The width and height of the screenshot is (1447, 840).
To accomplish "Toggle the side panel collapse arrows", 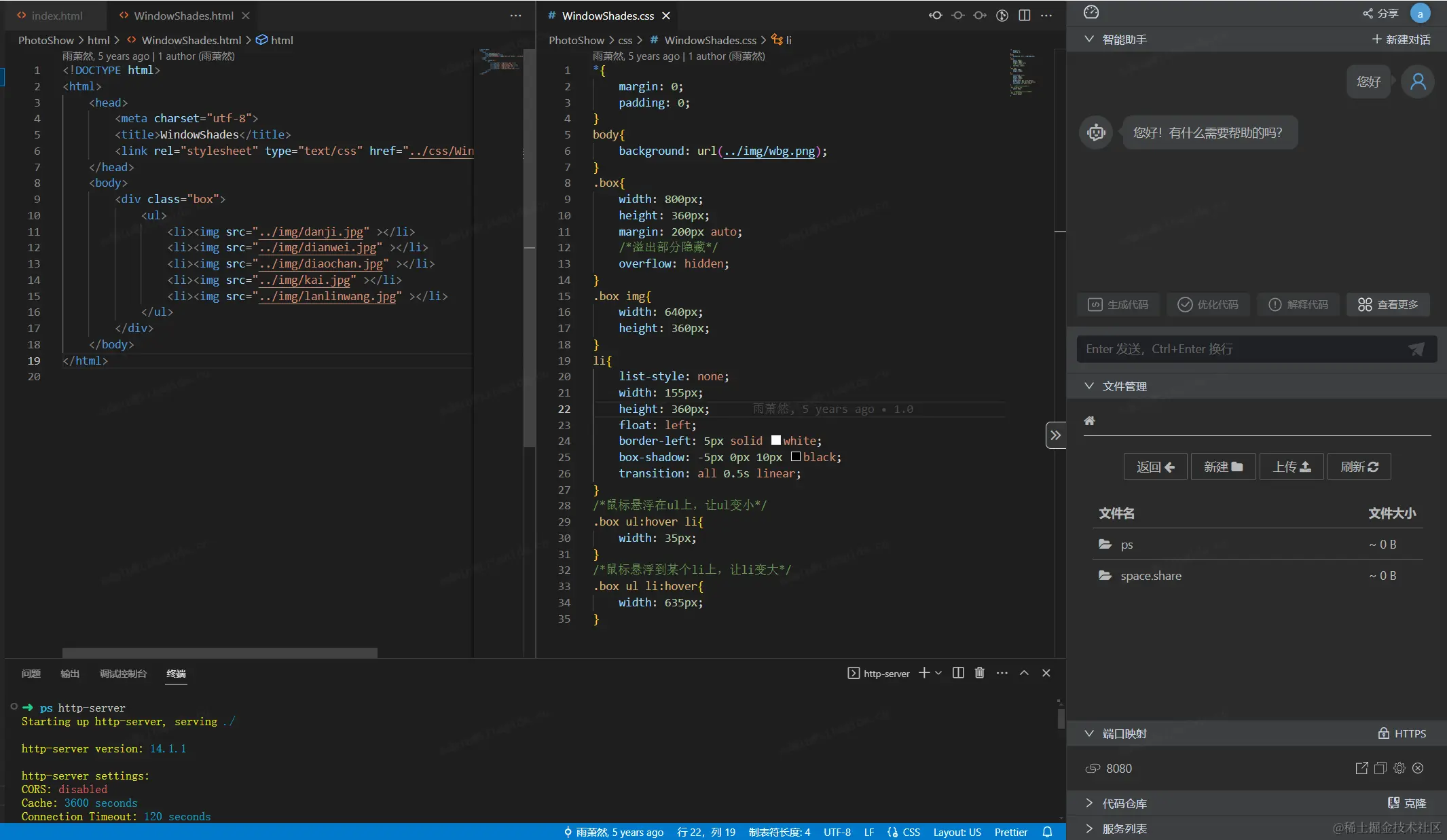I will click(x=1055, y=435).
